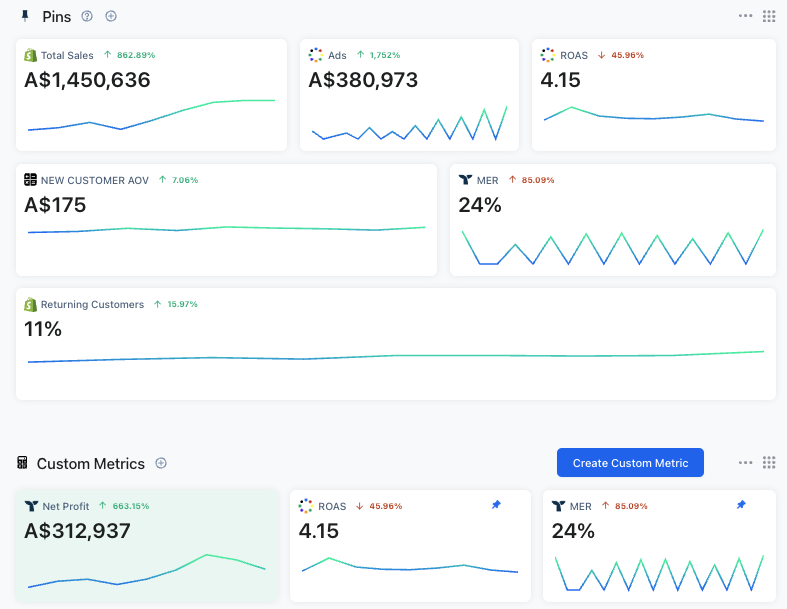Click the Returning Customers card label

pos(92,304)
